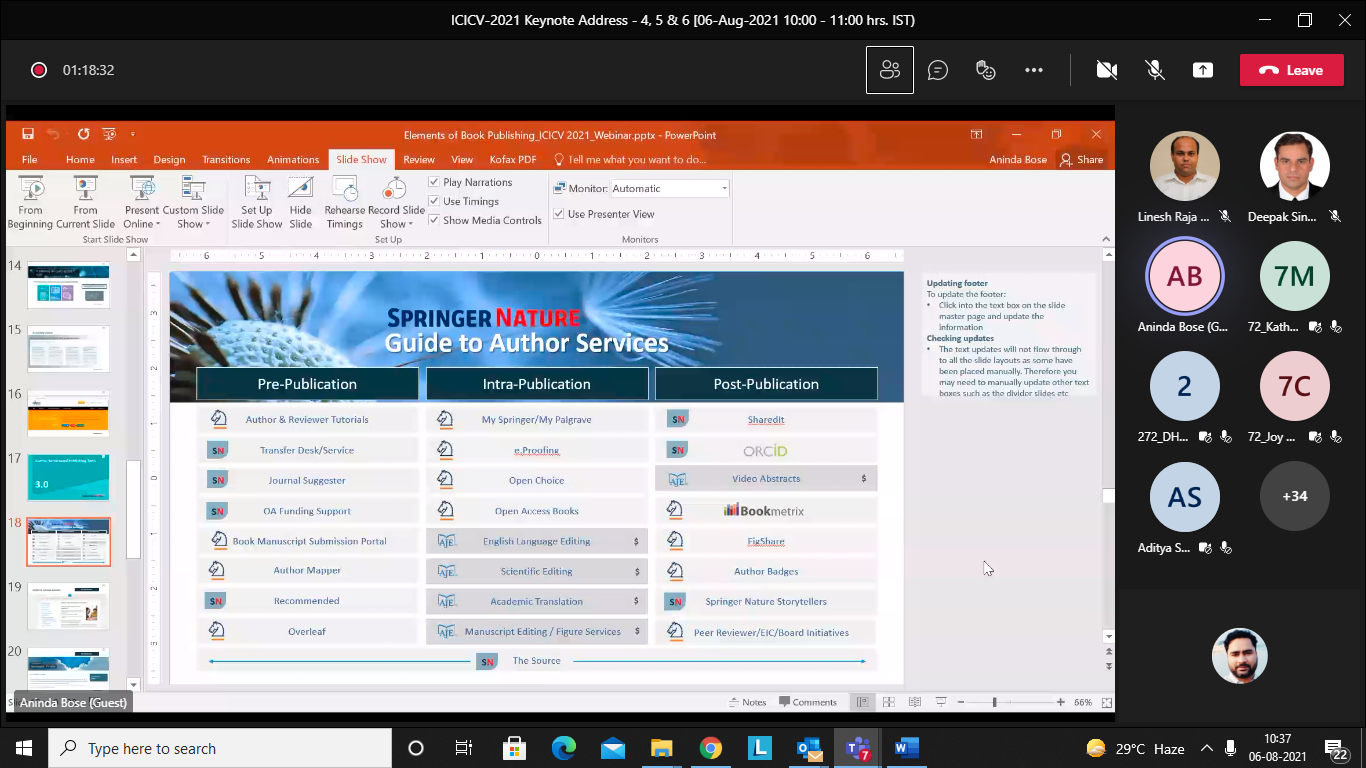Show the +34 more participants

pos(1294,496)
